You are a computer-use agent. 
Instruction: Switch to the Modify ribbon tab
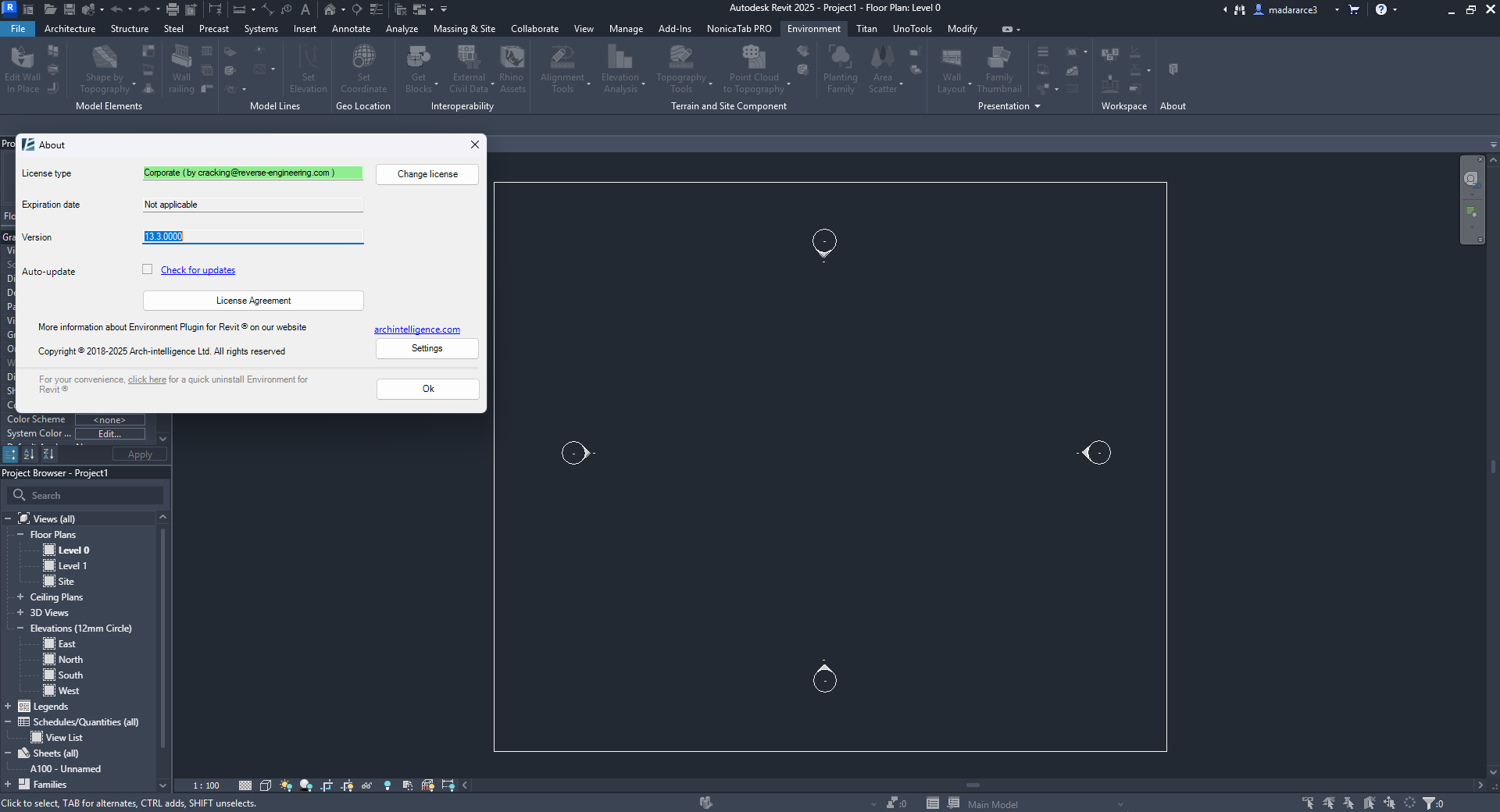click(962, 29)
